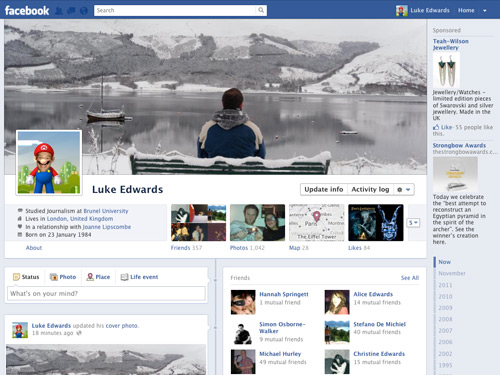Click the search magnifier icon
This screenshot has height=375, width=500.
point(261,10)
